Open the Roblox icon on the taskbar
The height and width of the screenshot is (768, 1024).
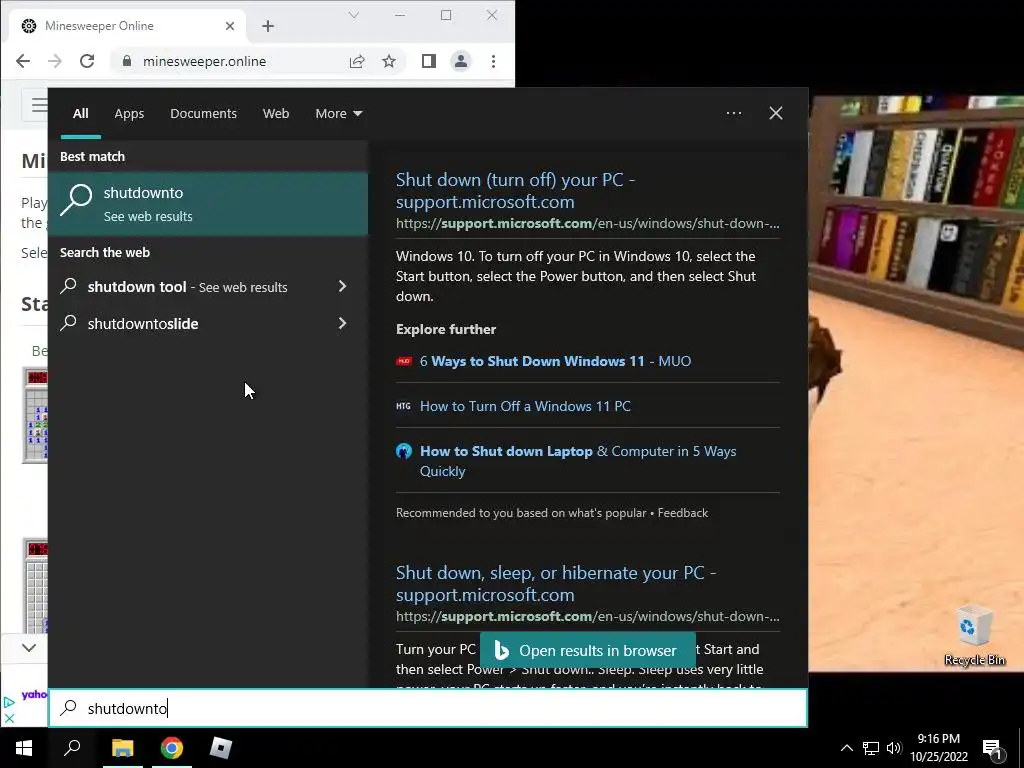(221, 748)
